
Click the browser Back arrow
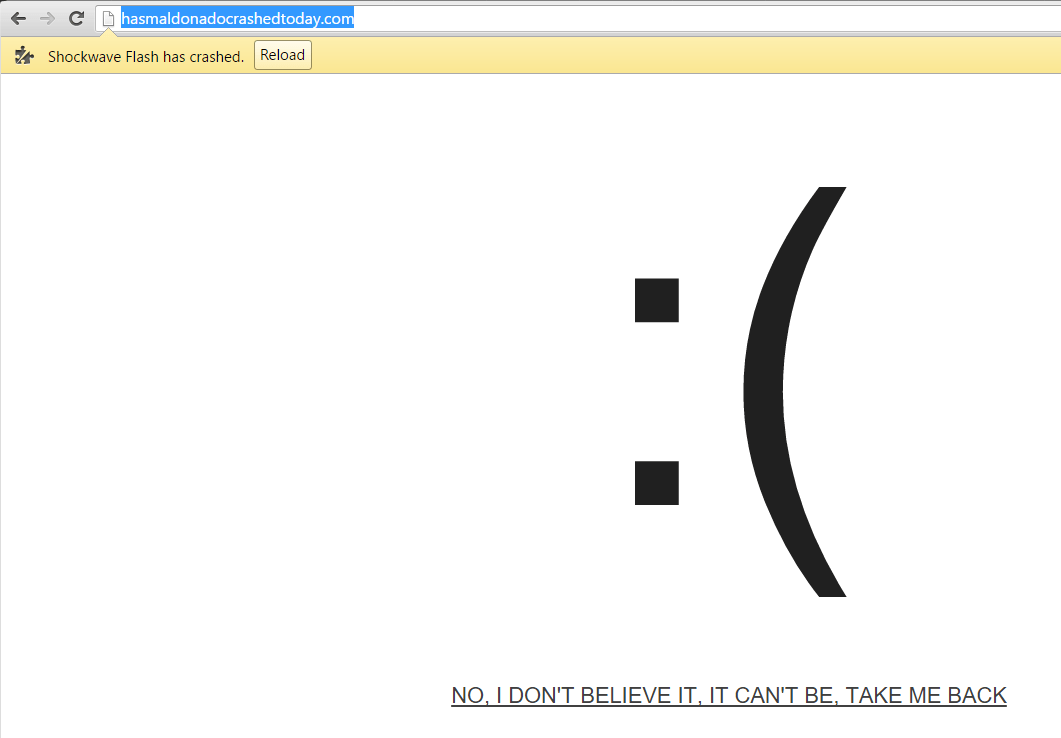coord(18,18)
